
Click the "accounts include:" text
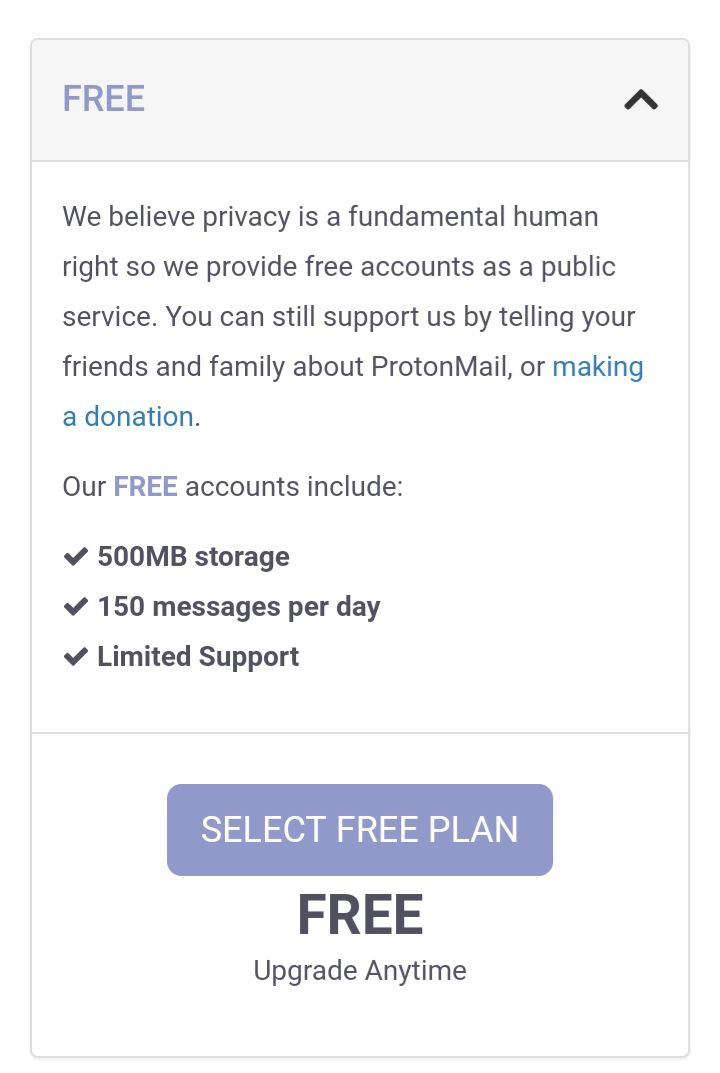[x=294, y=487]
